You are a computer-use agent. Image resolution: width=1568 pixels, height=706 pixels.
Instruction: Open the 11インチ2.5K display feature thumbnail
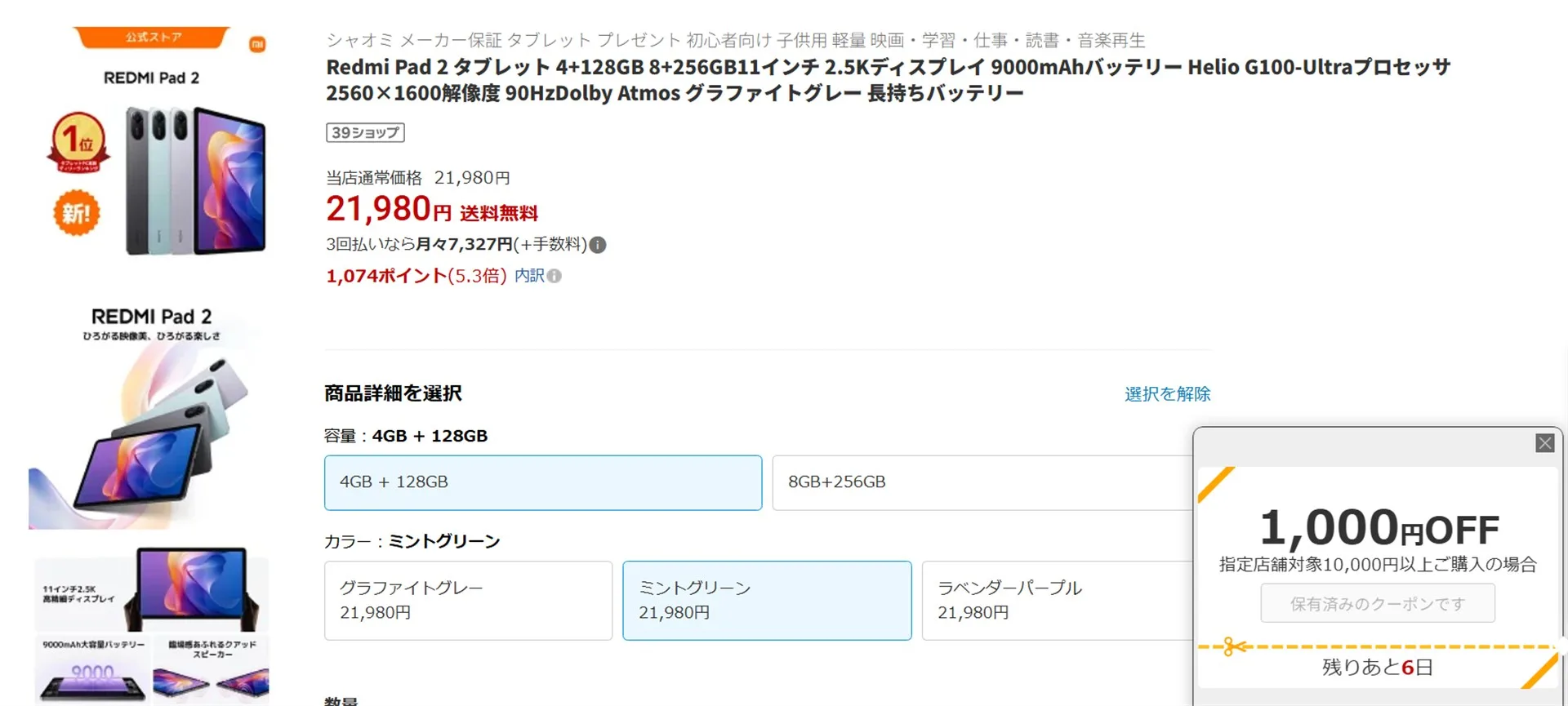(151, 588)
